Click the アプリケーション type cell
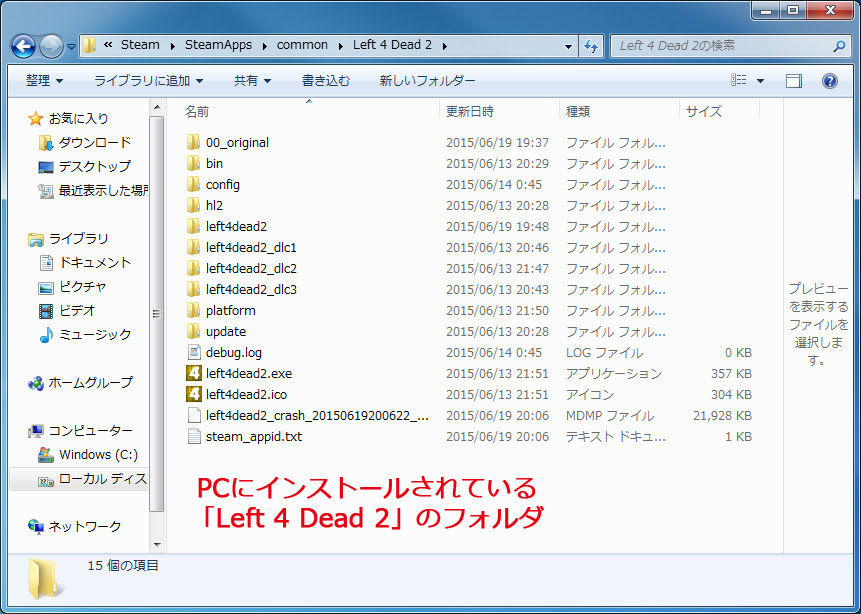861x614 pixels. 614,373
